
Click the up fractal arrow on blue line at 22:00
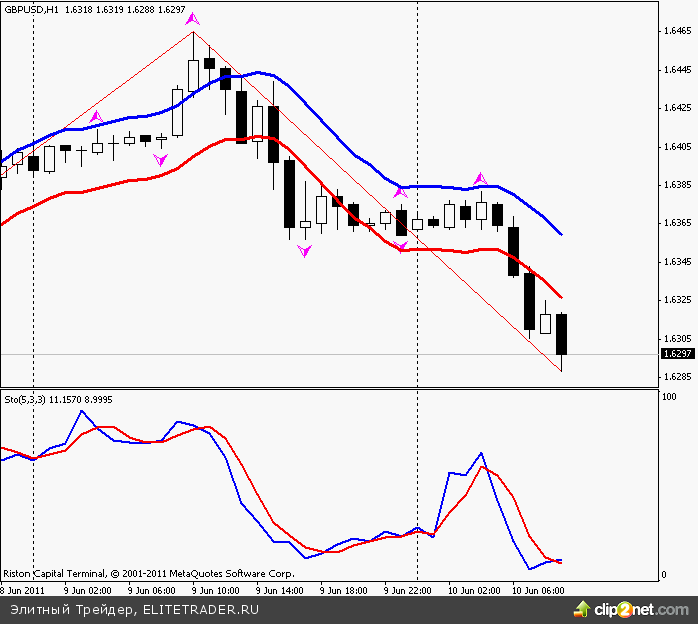point(401,190)
